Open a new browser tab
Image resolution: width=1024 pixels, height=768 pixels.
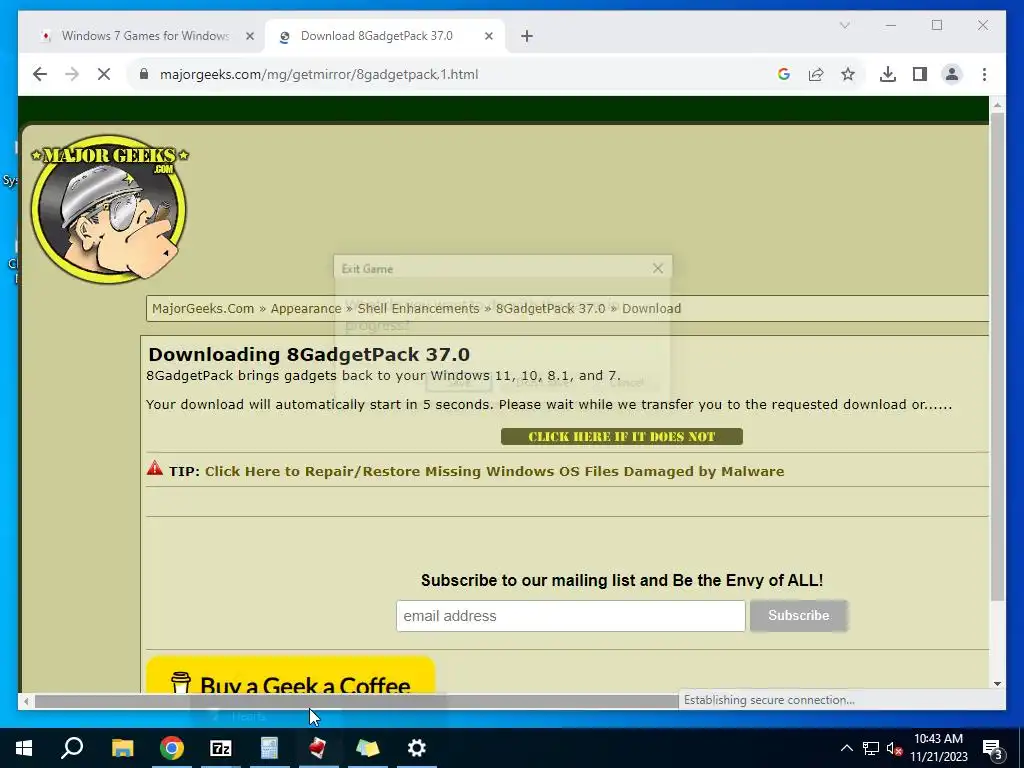[527, 36]
